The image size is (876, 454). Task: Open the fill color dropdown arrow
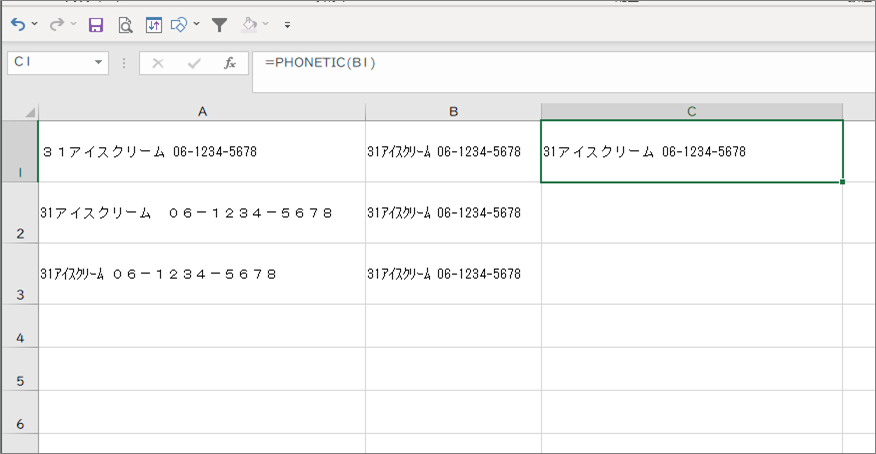266,24
